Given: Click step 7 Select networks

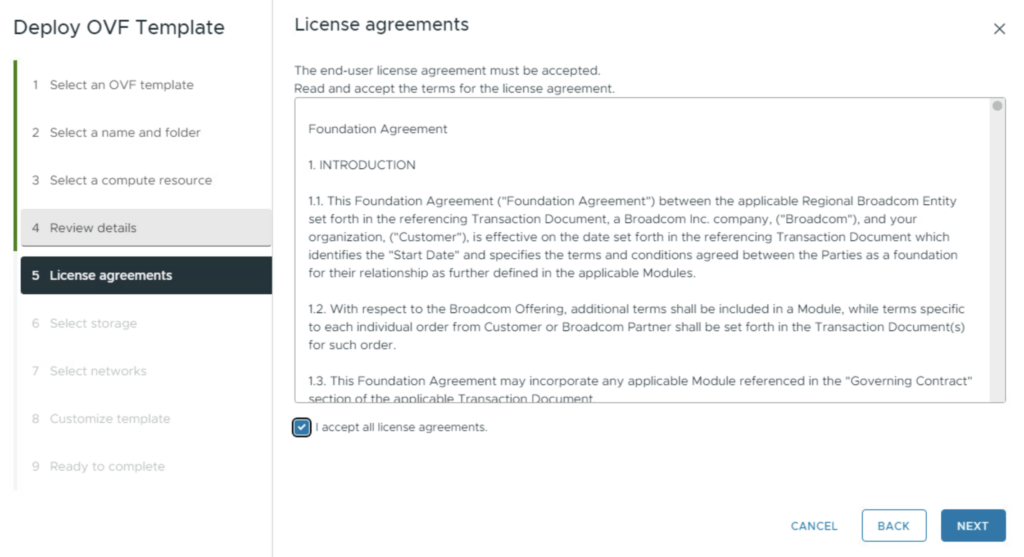Looking at the screenshot, I should 98,371.
